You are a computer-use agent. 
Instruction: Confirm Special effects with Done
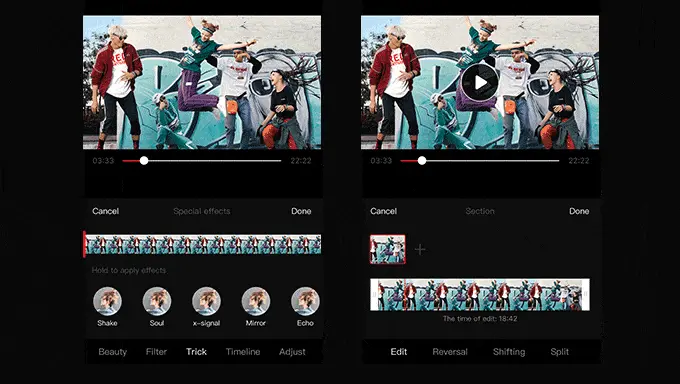[x=301, y=211]
